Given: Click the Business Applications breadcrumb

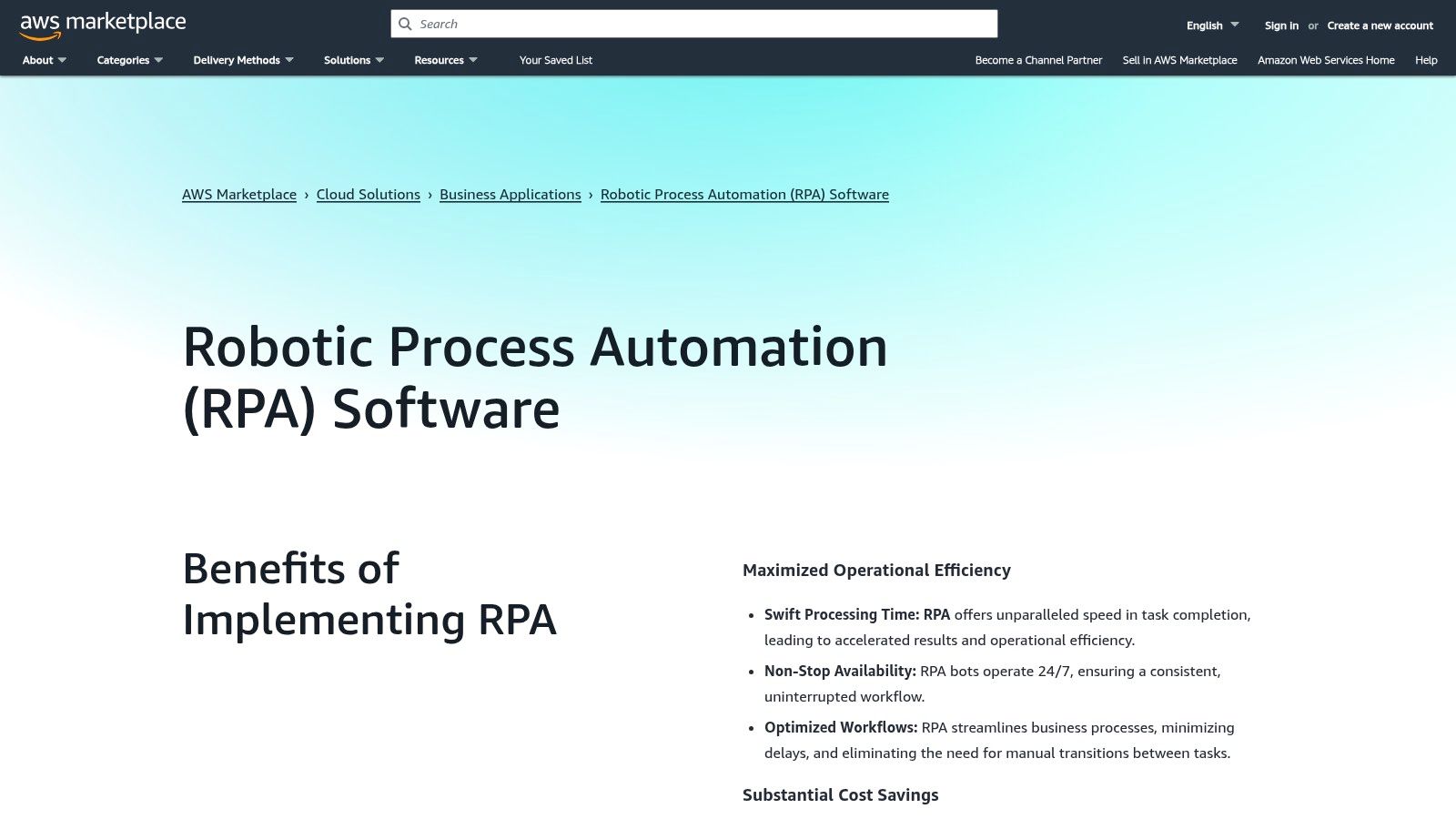Looking at the screenshot, I should (x=511, y=194).
